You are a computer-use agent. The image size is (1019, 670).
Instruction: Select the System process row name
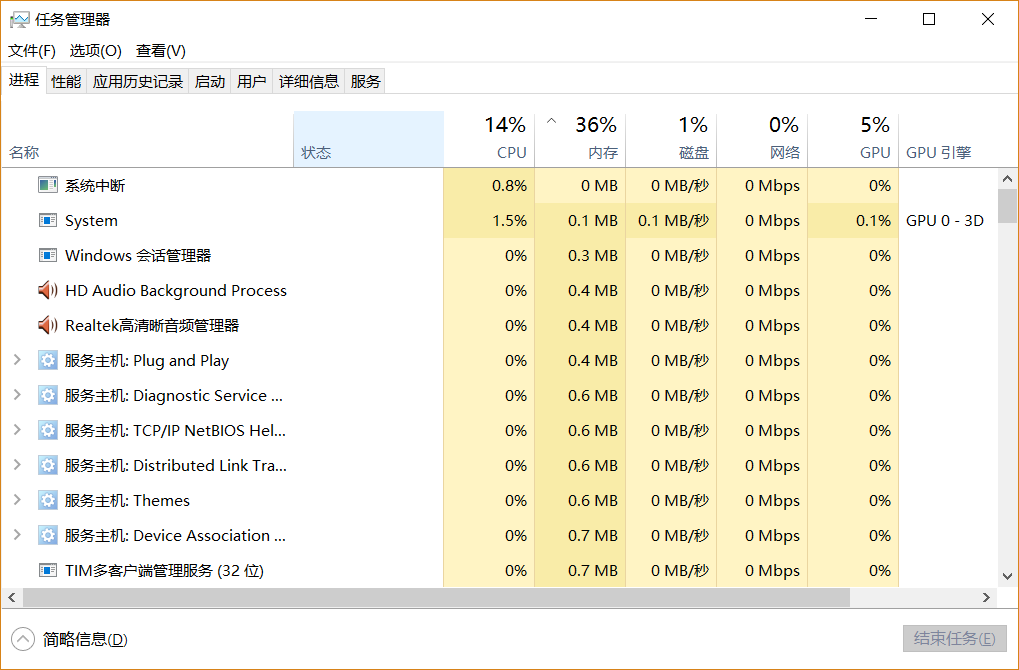point(92,221)
